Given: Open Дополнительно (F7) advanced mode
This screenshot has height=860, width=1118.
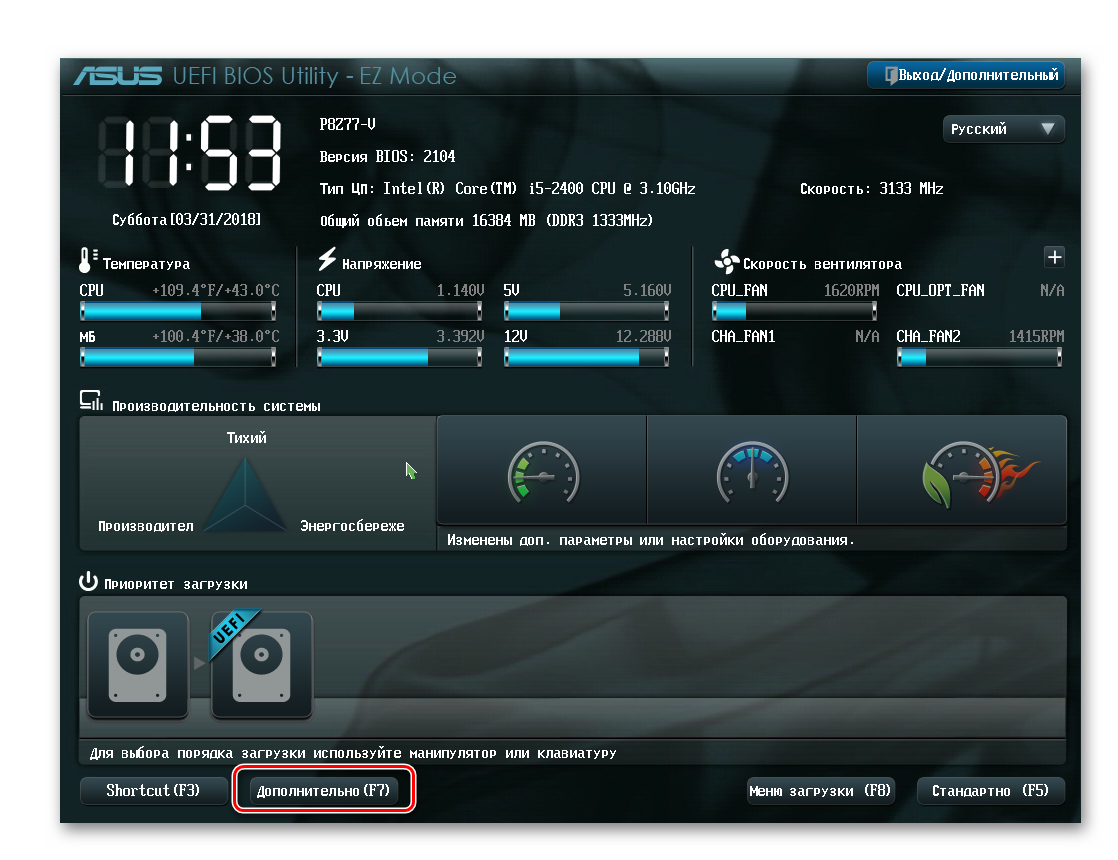Looking at the screenshot, I should point(323,791).
